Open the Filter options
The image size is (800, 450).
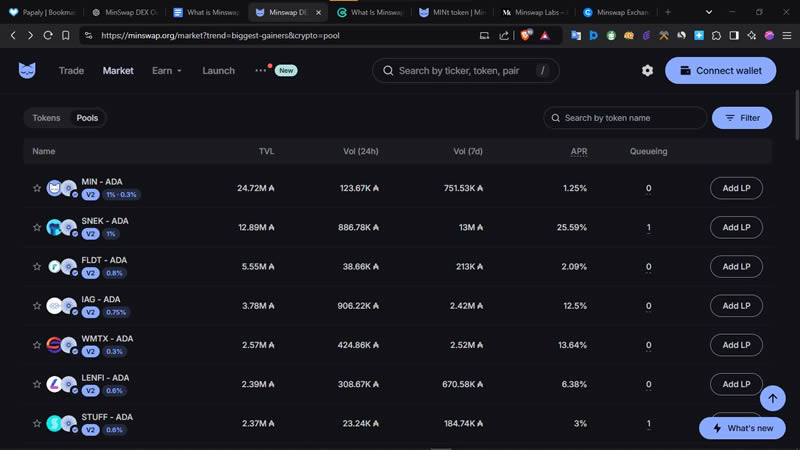coord(741,118)
